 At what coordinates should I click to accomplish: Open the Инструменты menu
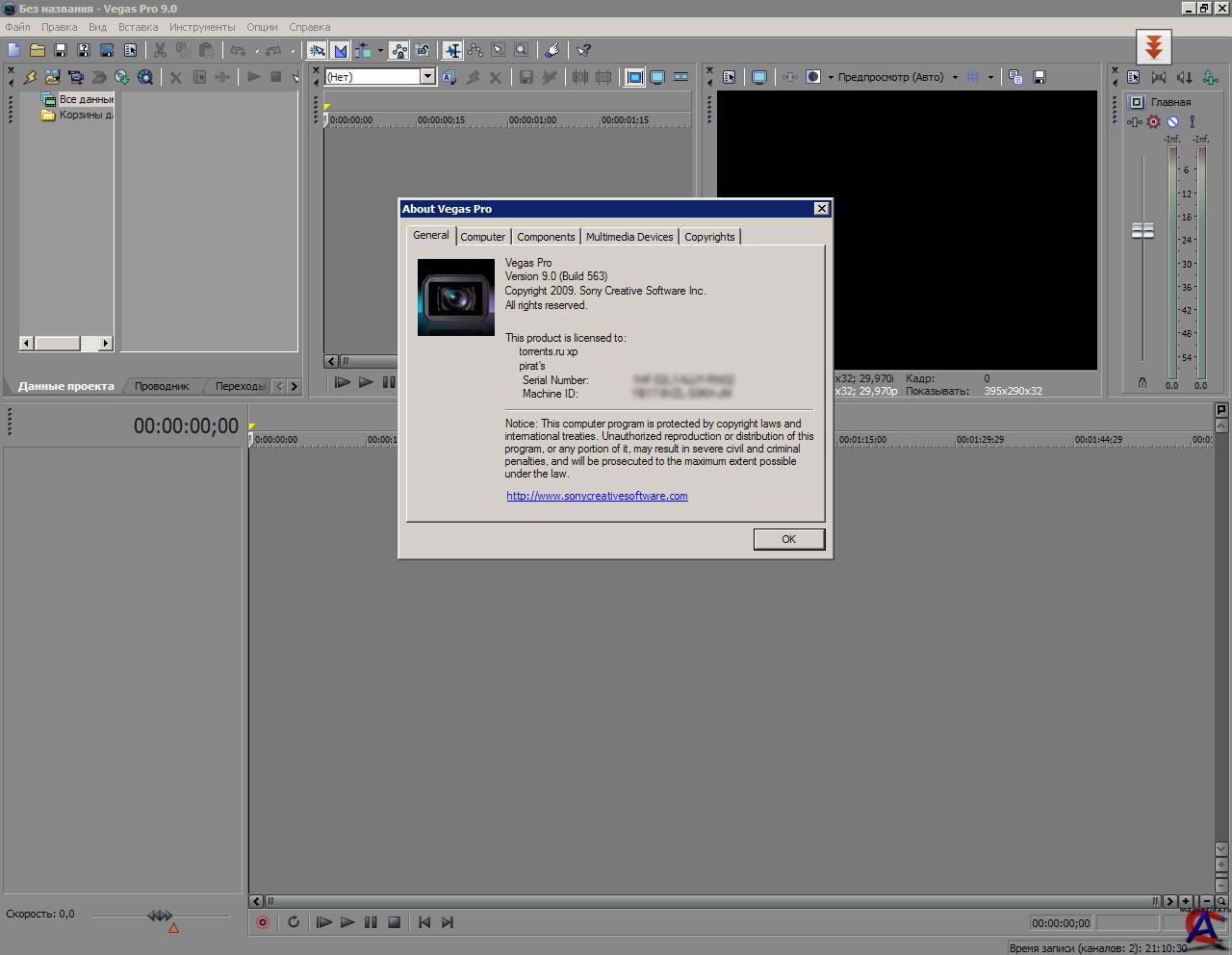(x=202, y=27)
